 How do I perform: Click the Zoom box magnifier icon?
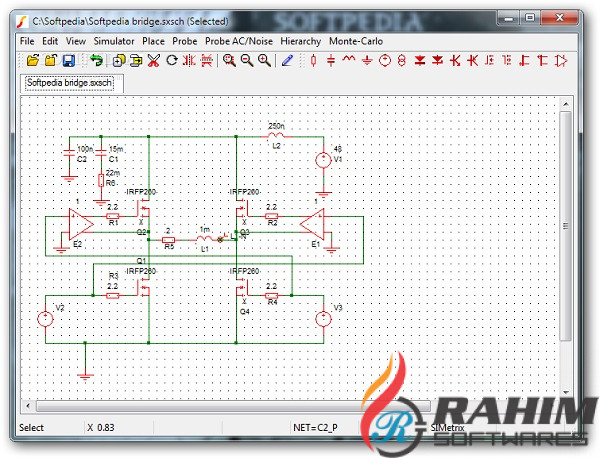point(229,60)
